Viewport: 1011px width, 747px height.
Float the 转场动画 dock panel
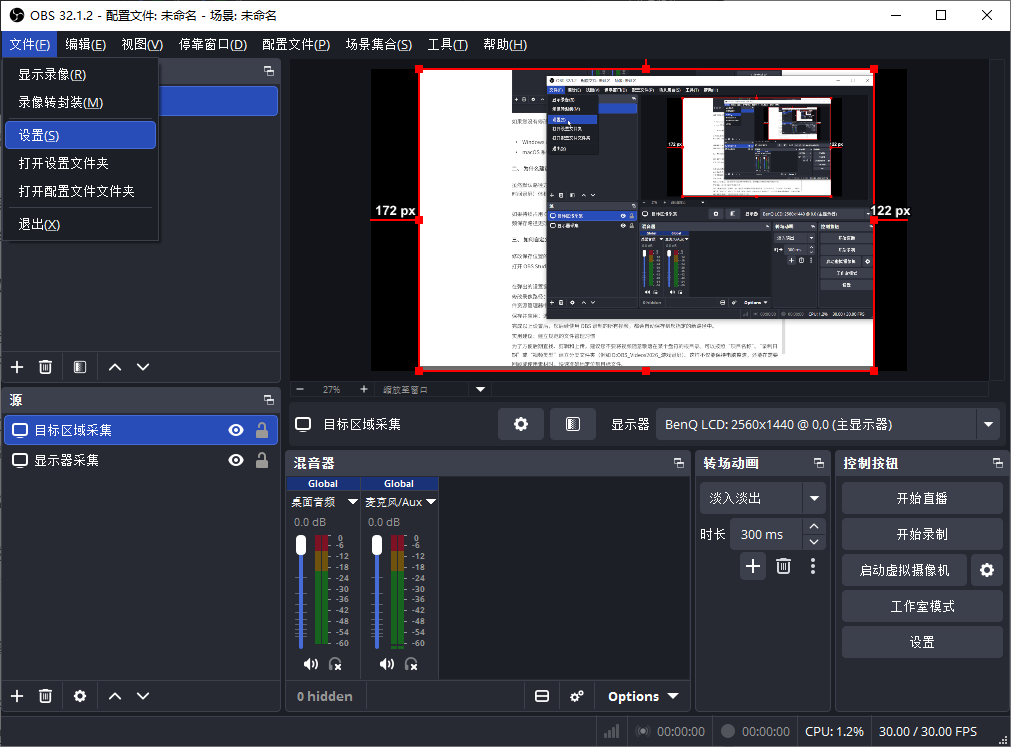coord(819,463)
